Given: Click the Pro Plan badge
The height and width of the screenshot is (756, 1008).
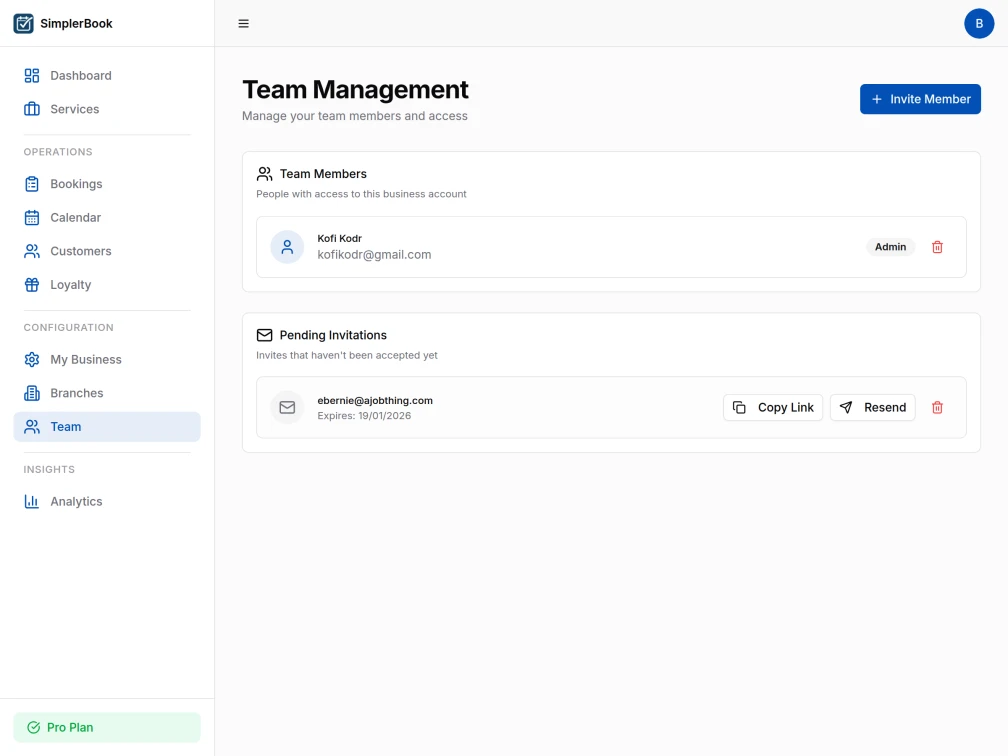Looking at the screenshot, I should pyautogui.click(x=107, y=728).
